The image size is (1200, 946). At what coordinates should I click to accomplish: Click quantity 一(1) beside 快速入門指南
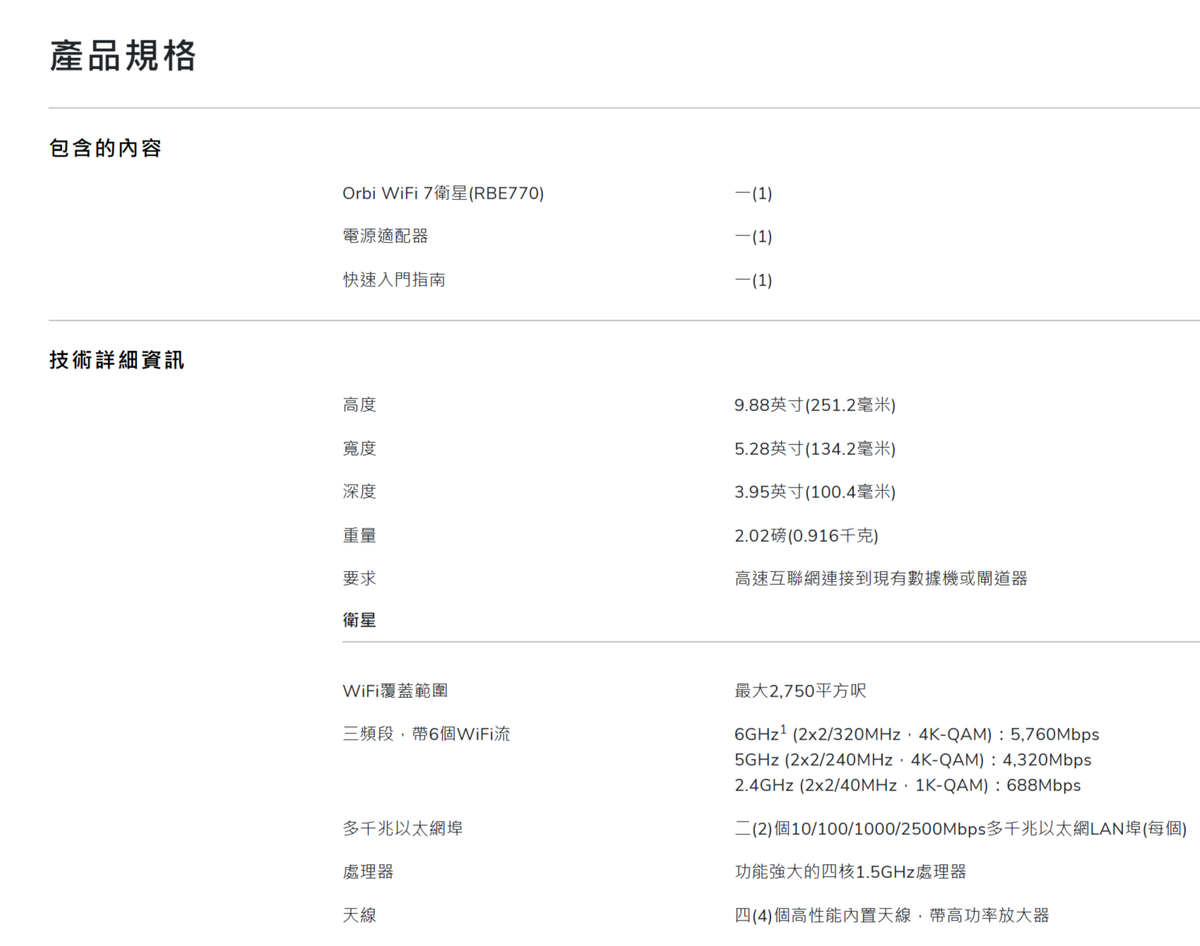(x=753, y=280)
